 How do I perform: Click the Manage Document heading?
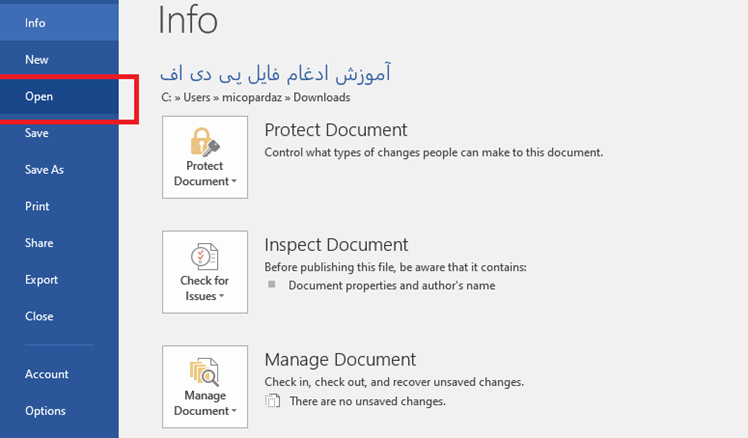point(340,359)
